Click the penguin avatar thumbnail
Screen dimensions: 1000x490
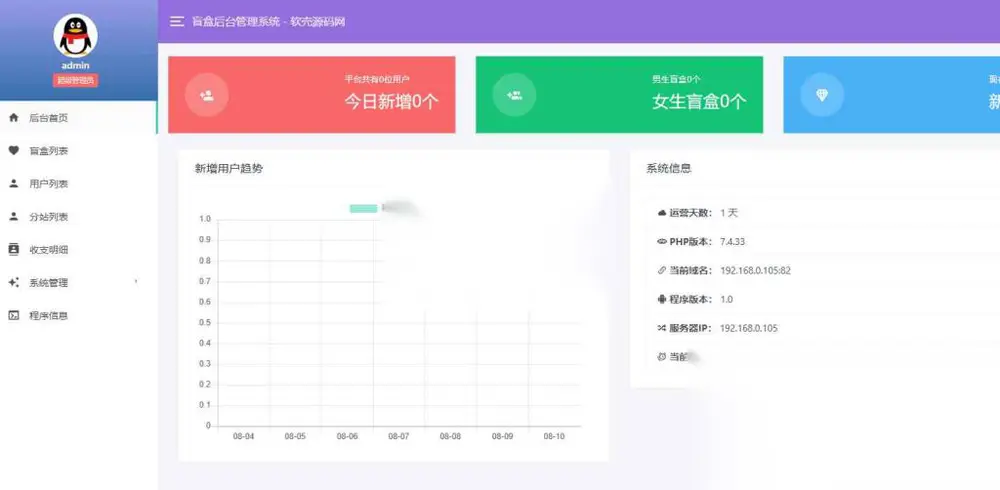point(75,36)
